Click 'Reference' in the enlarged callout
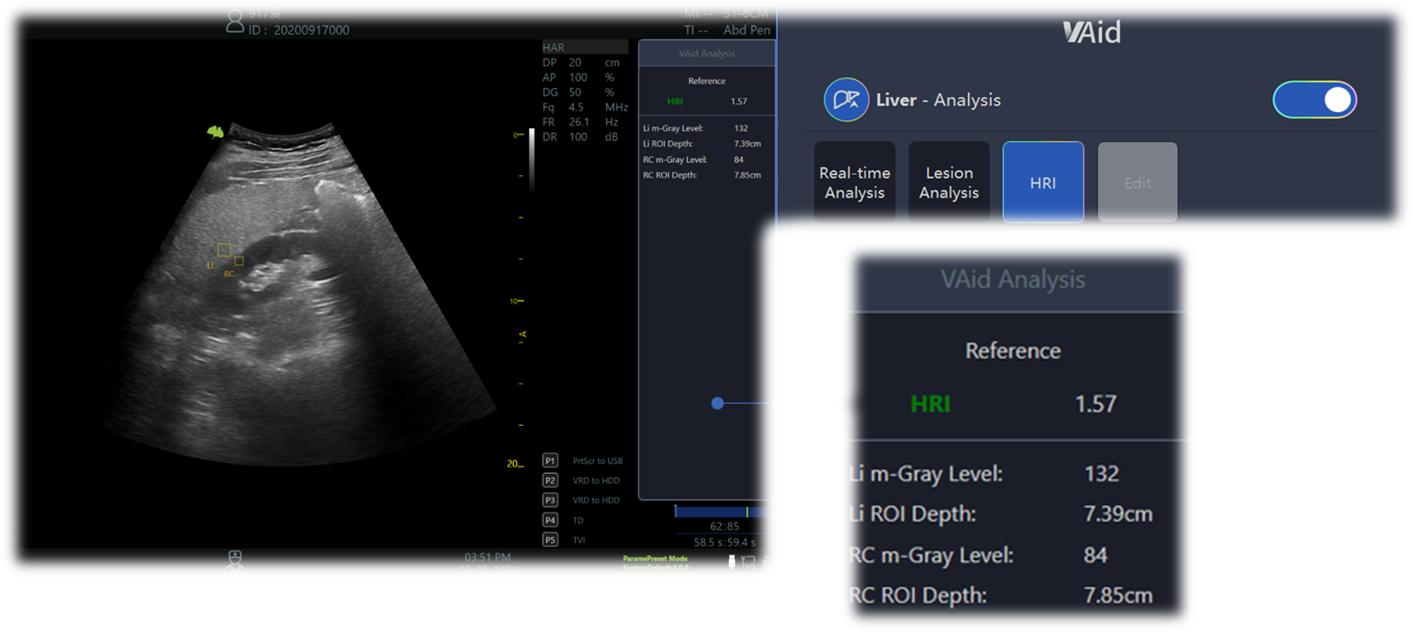This screenshot has width=1413, height=632. 1013,351
